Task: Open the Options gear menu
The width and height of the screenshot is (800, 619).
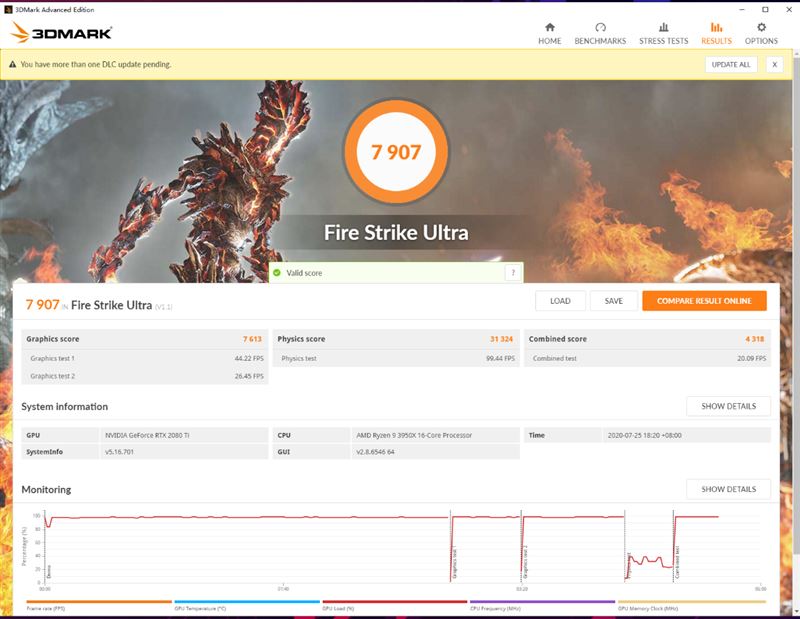Action: pos(761,34)
